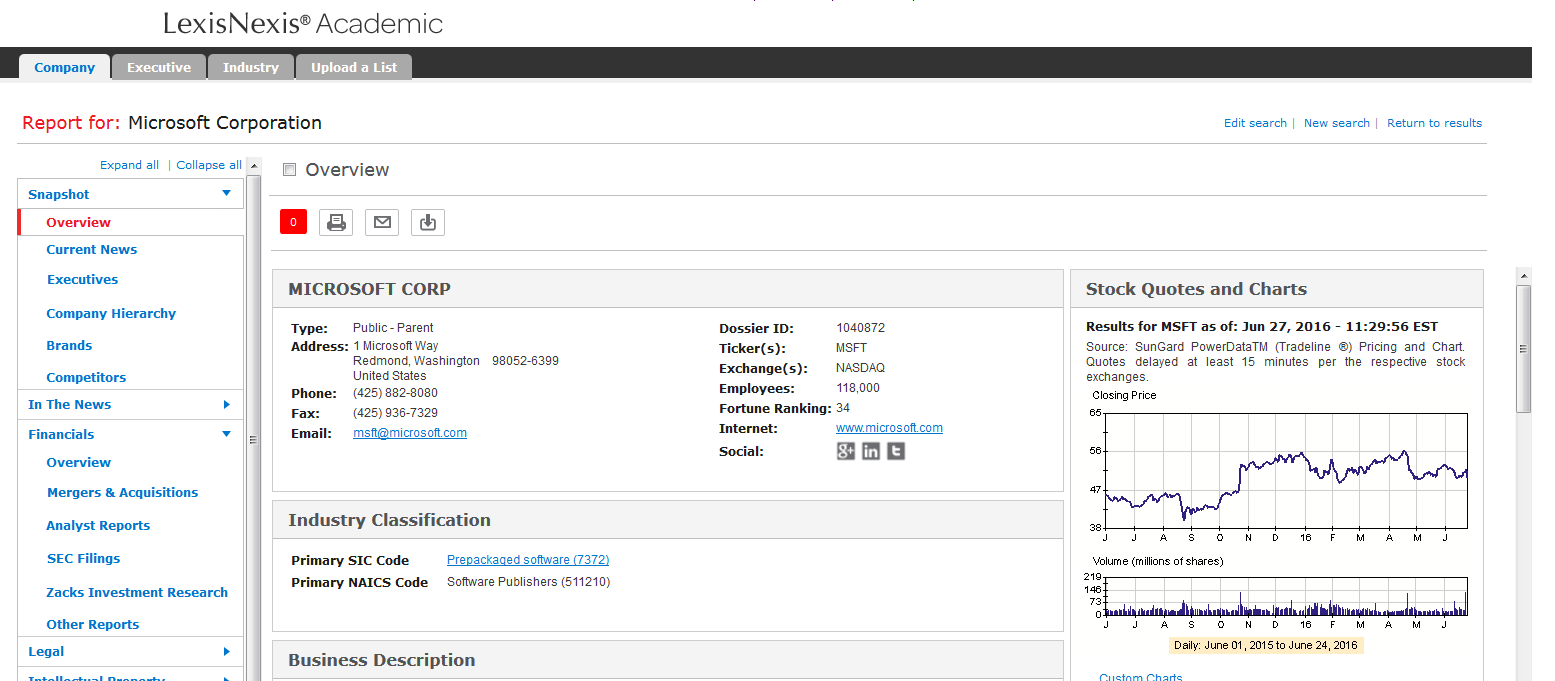Image resolution: width=1555 pixels, height=681 pixels.
Task: Click the print icon in toolbar
Action: coord(336,222)
